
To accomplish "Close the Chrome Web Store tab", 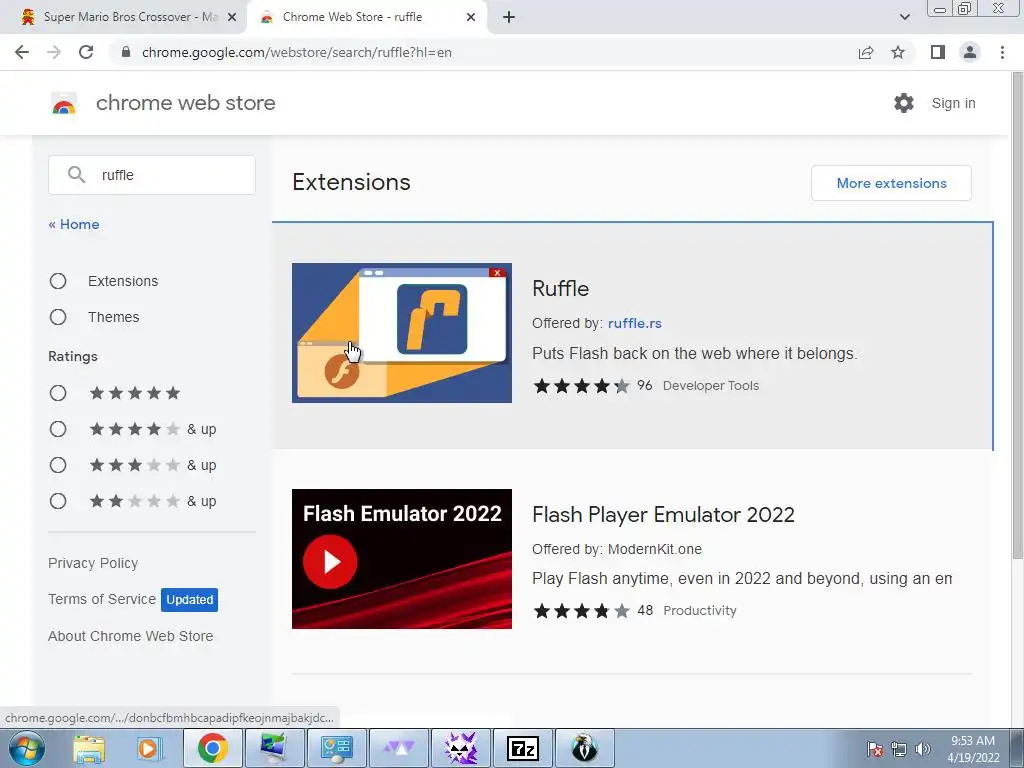I will click(471, 17).
